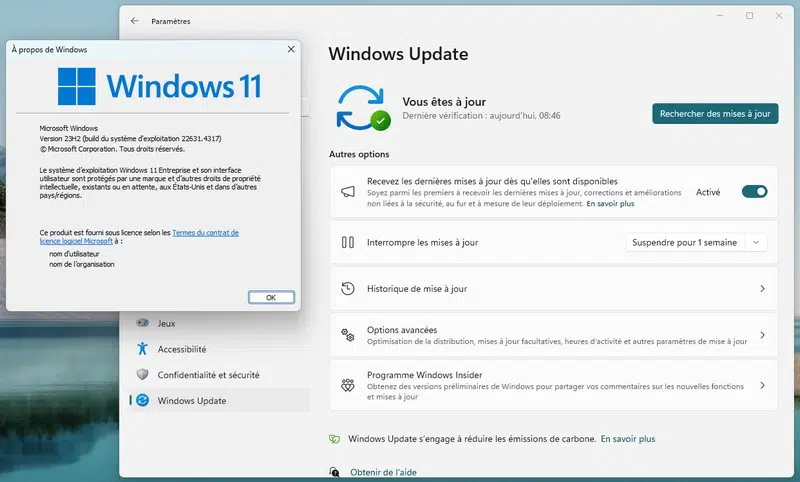This screenshot has width=800, height=482.
Task: Open En savoir plus link about carbon emissions
Action: click(x=628, y=439)
